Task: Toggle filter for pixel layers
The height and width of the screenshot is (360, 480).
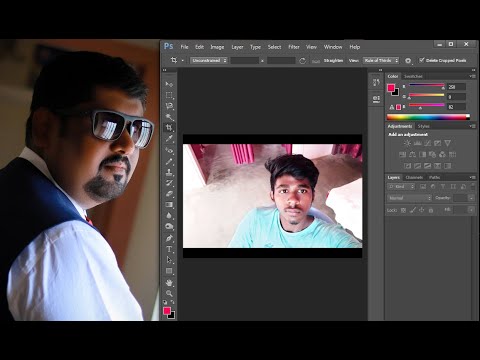Action: click(x=423, y=187)
